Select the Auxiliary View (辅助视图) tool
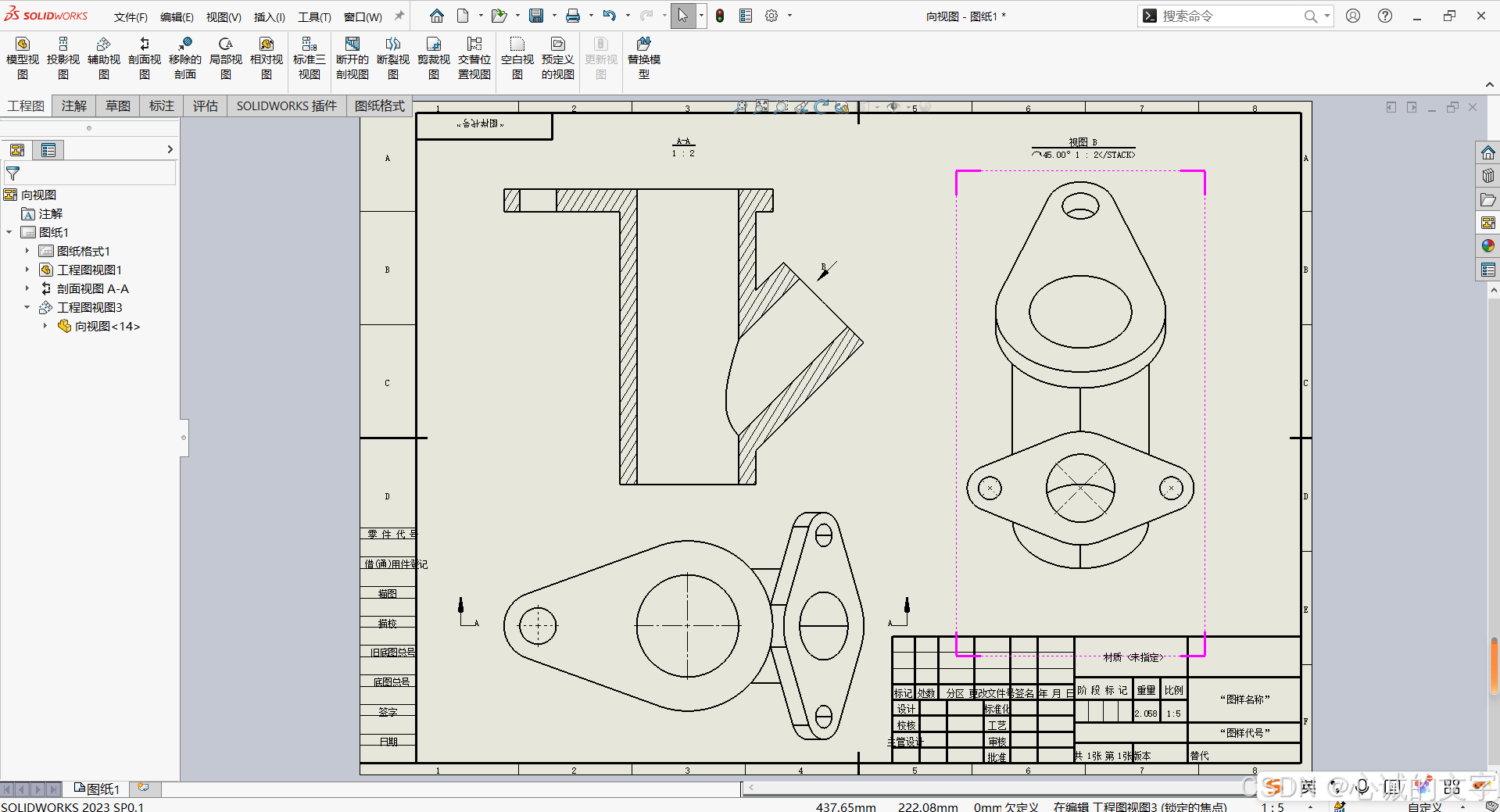The image size is (1500, 812). pyautogui.click(x=104, y=59)
